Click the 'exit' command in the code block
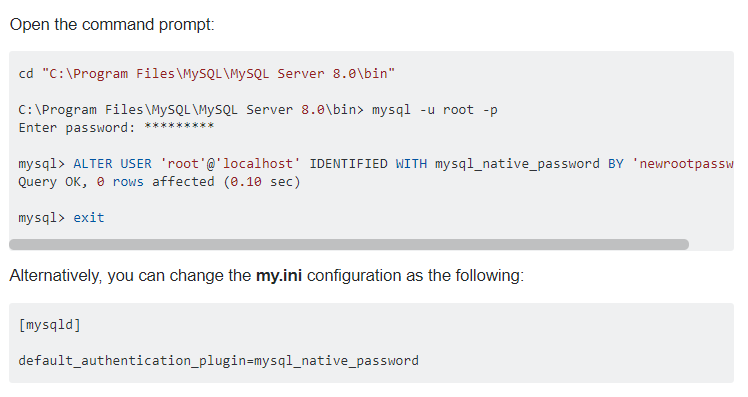748x397 pixels. (89, 218)
